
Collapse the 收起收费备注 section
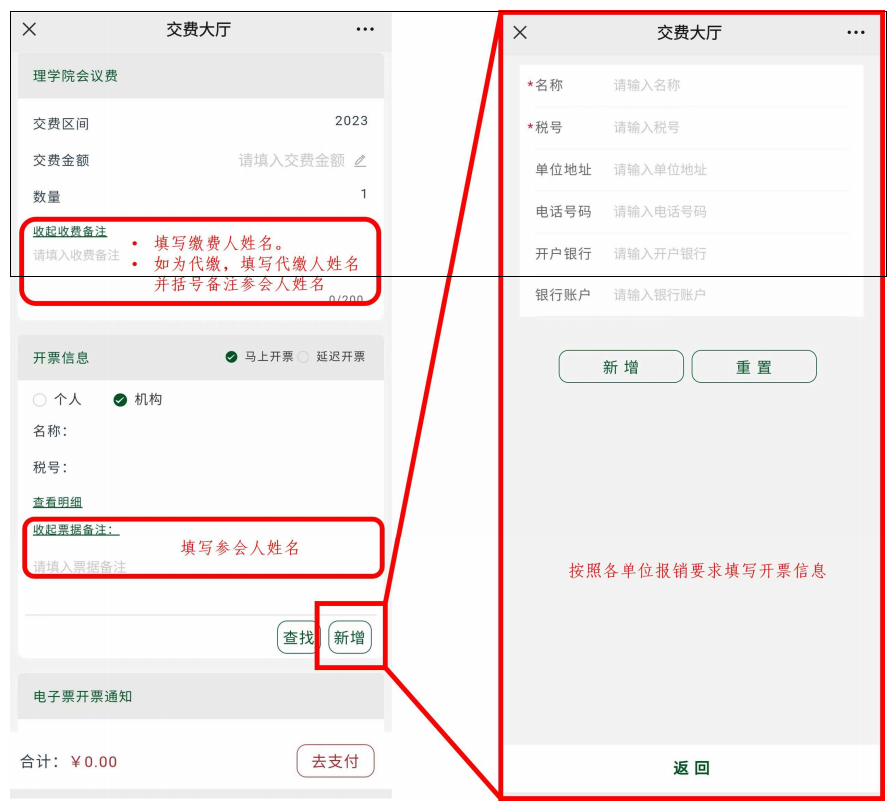70,231
